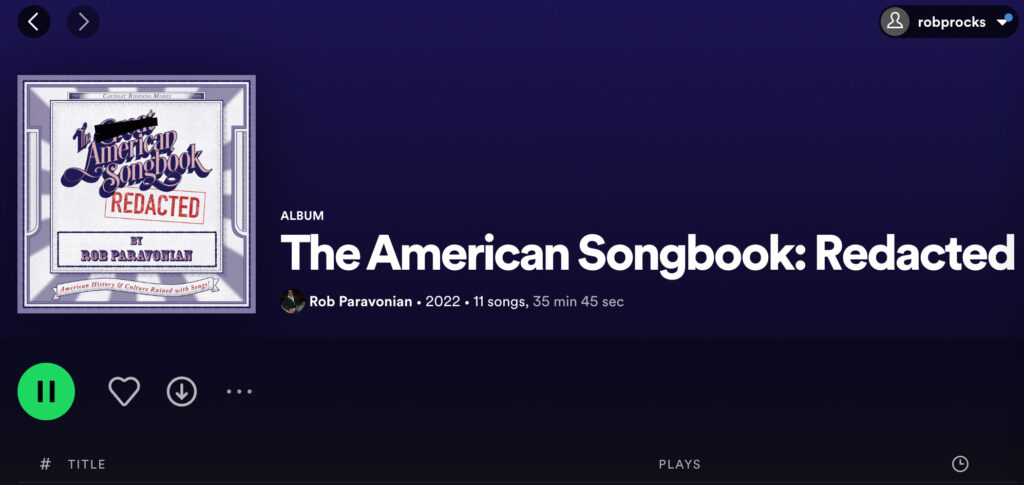
Task: Click the 11 songs count text
Action: (x=500, y=302)
